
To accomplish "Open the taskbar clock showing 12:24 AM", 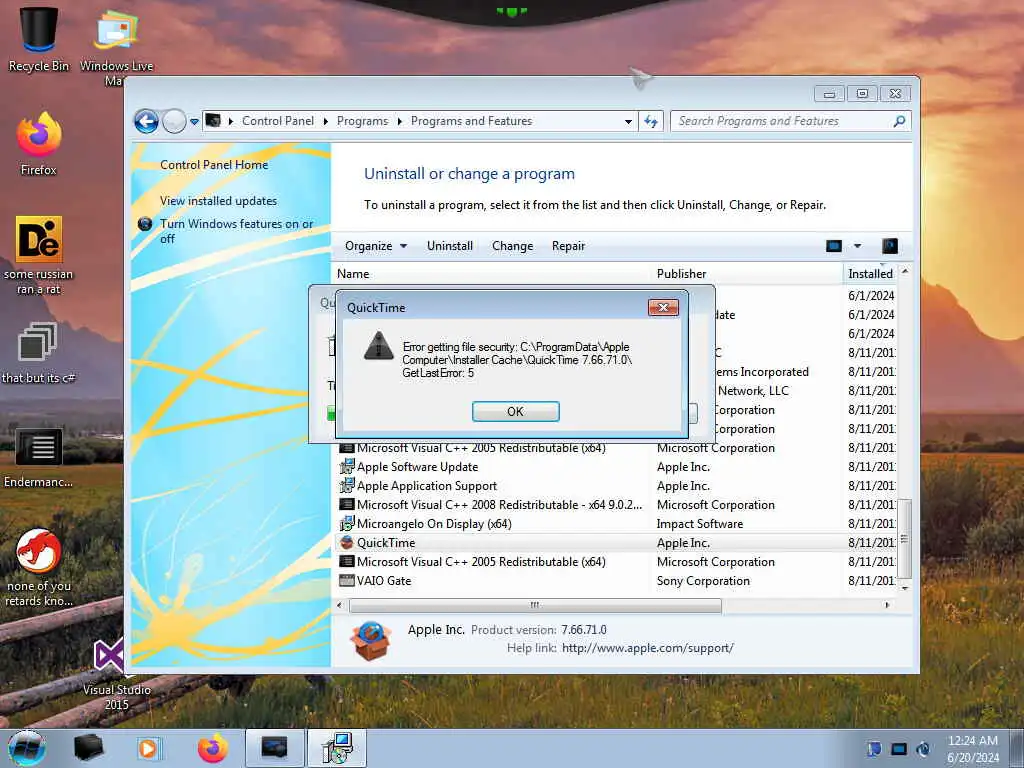I will (x=973, y=749).
